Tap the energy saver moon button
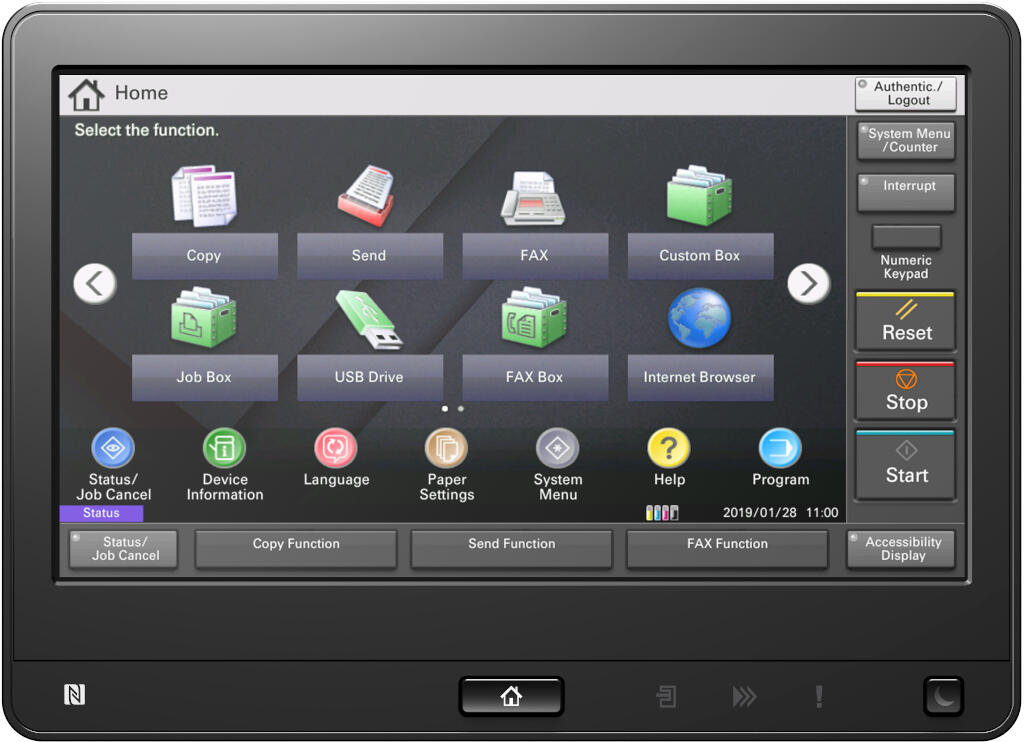This screenshot has width=1024, height=742. pyautogui.click(x=944, y=696)
